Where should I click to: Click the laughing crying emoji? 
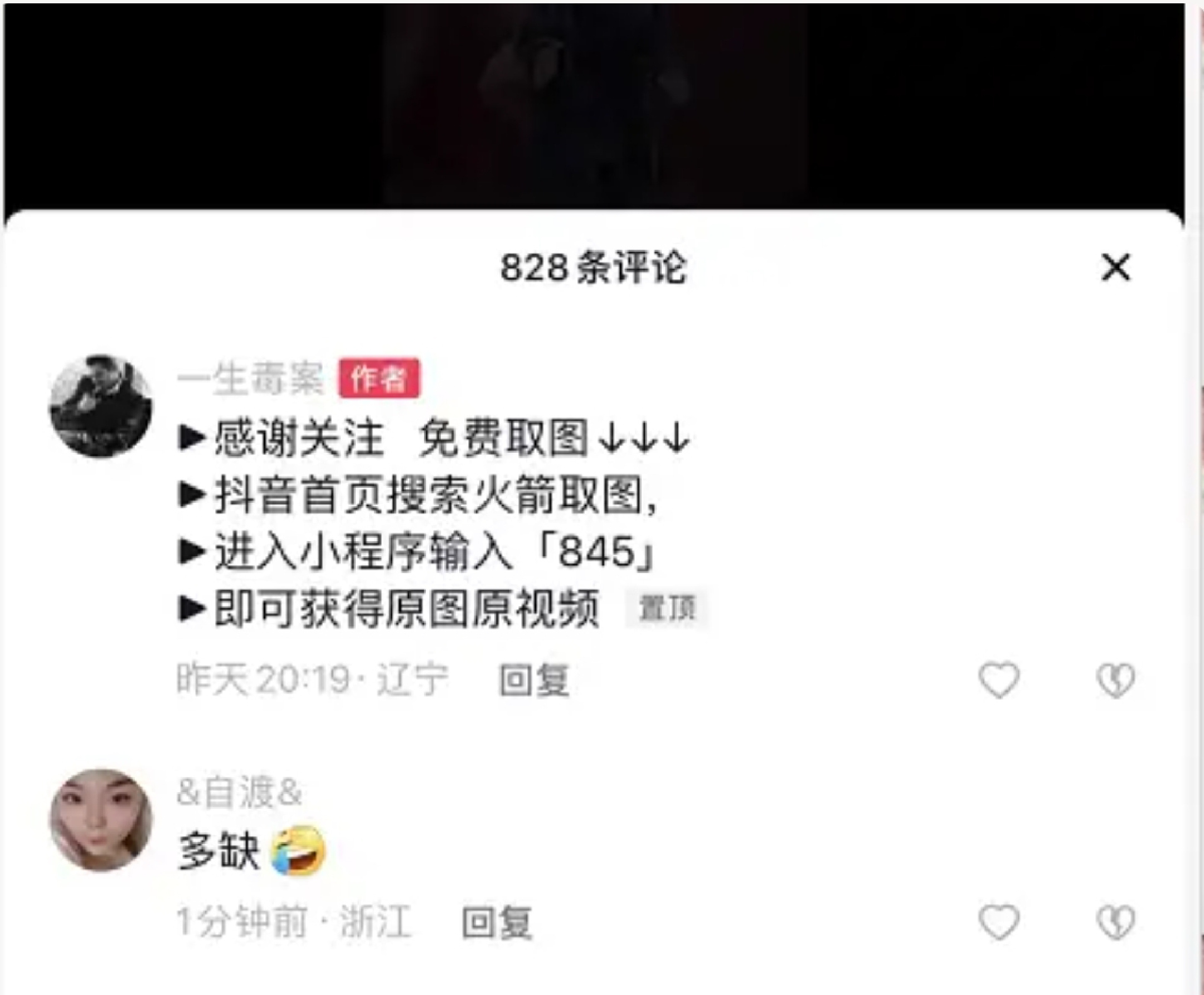pyautogui.click(x=298, y=851)
